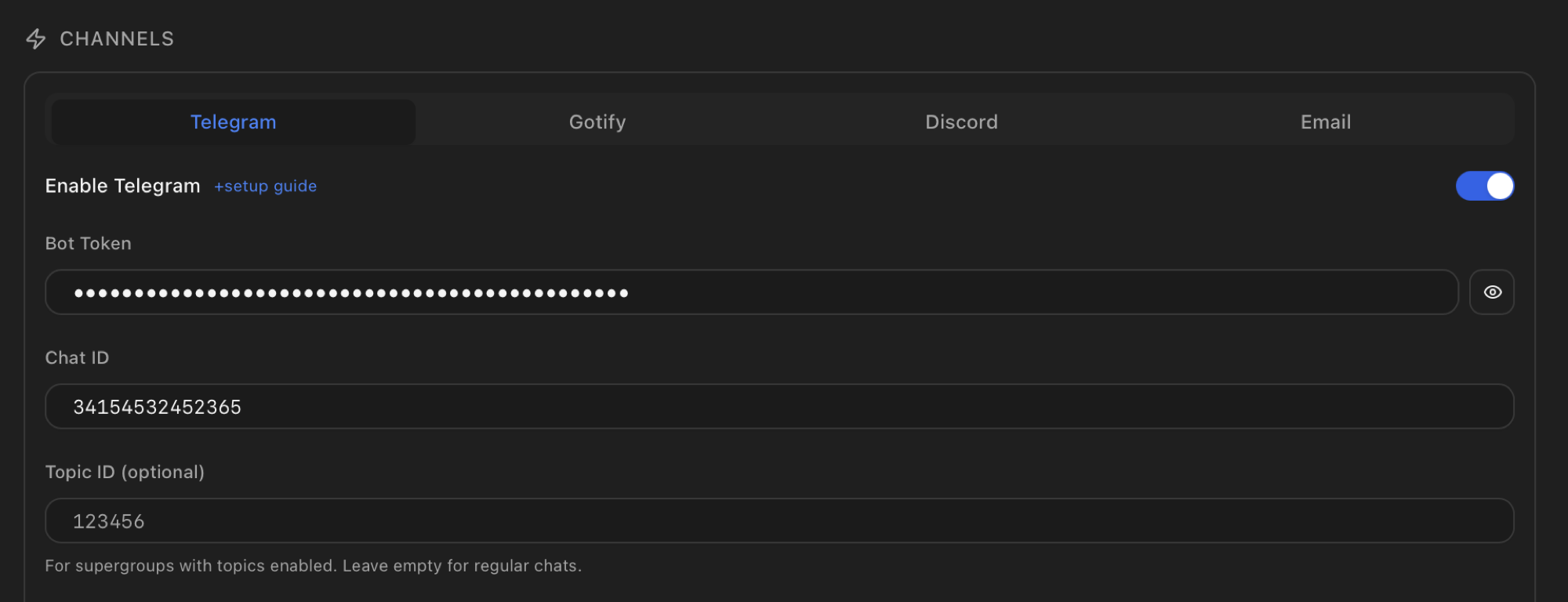Screen dimensions: 1568x602
Task: Click the Enable Telegram label text
Action: pos(122,186)
